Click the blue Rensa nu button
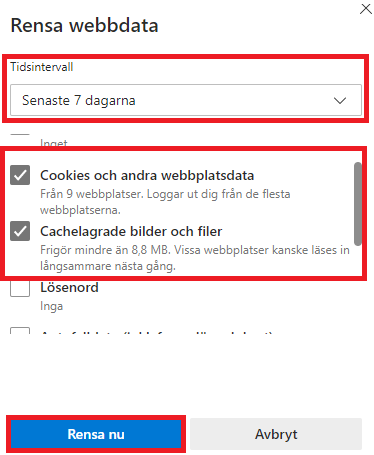 coord(96,434)
